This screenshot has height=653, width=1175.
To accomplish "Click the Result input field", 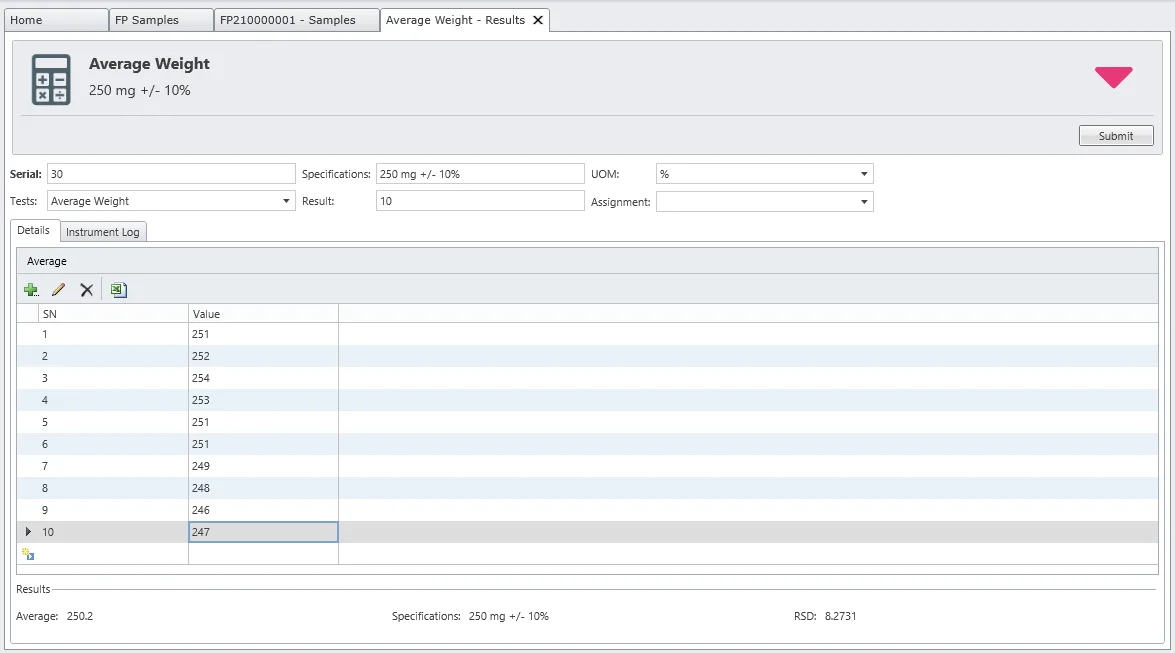I will point(479,202).
